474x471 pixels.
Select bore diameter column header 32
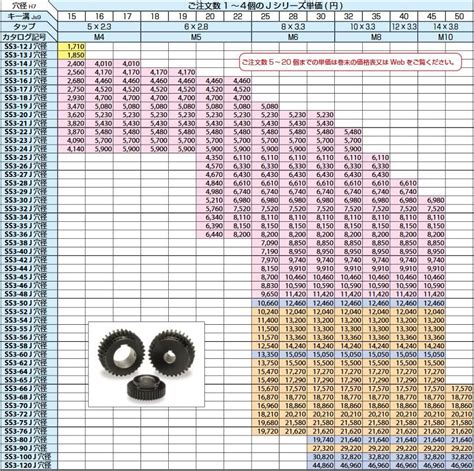coord(348,17)
